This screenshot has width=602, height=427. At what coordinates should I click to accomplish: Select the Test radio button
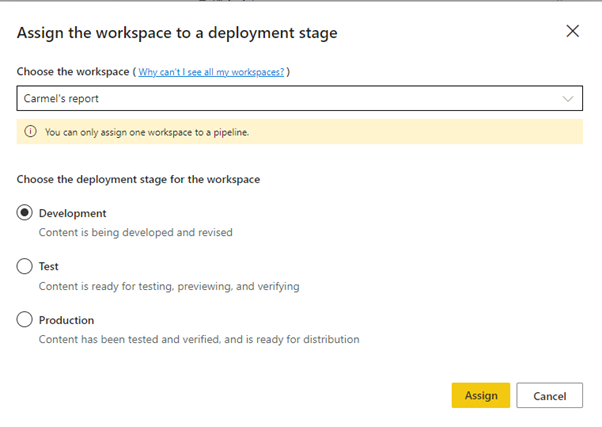(25, 267)
